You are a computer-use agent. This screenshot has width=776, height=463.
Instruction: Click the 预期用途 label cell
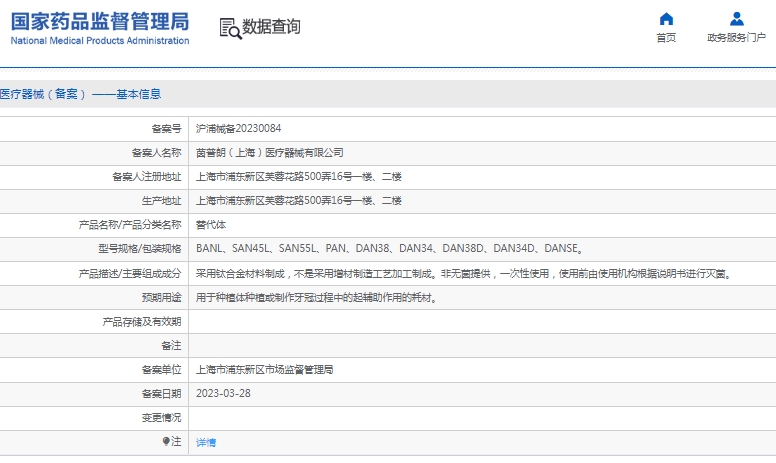[x=161, y=297]
